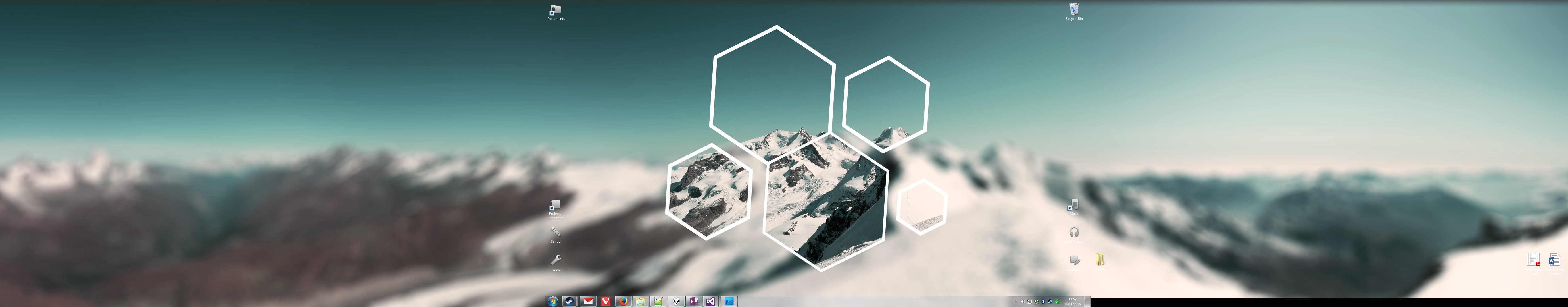Launch Vivaldi browser from taskbar
The height and width of the screenshot is (307, 1568).
click(x=605, y=302)
